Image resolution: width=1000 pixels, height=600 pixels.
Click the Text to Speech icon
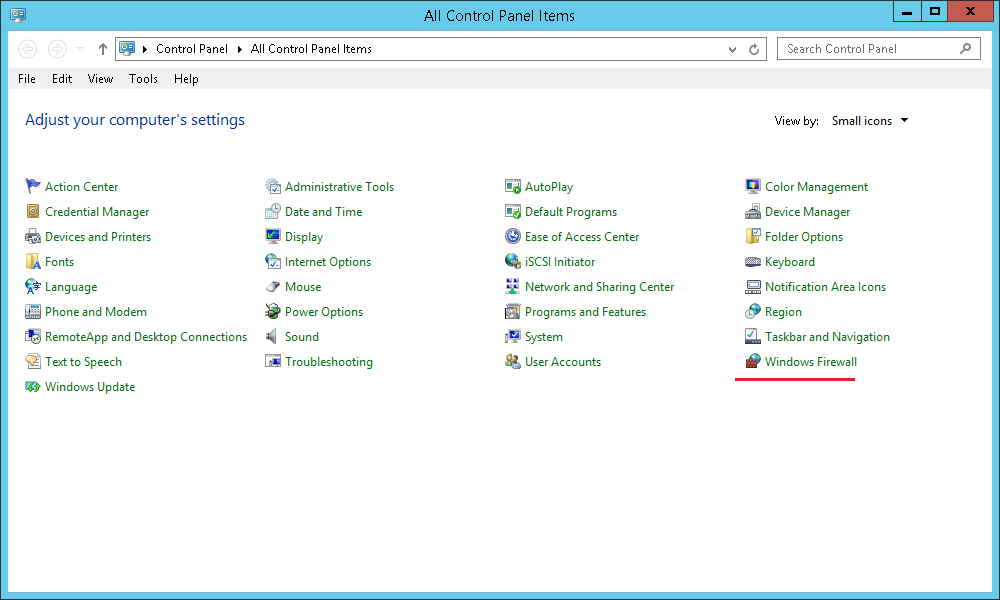coord(33,362)
